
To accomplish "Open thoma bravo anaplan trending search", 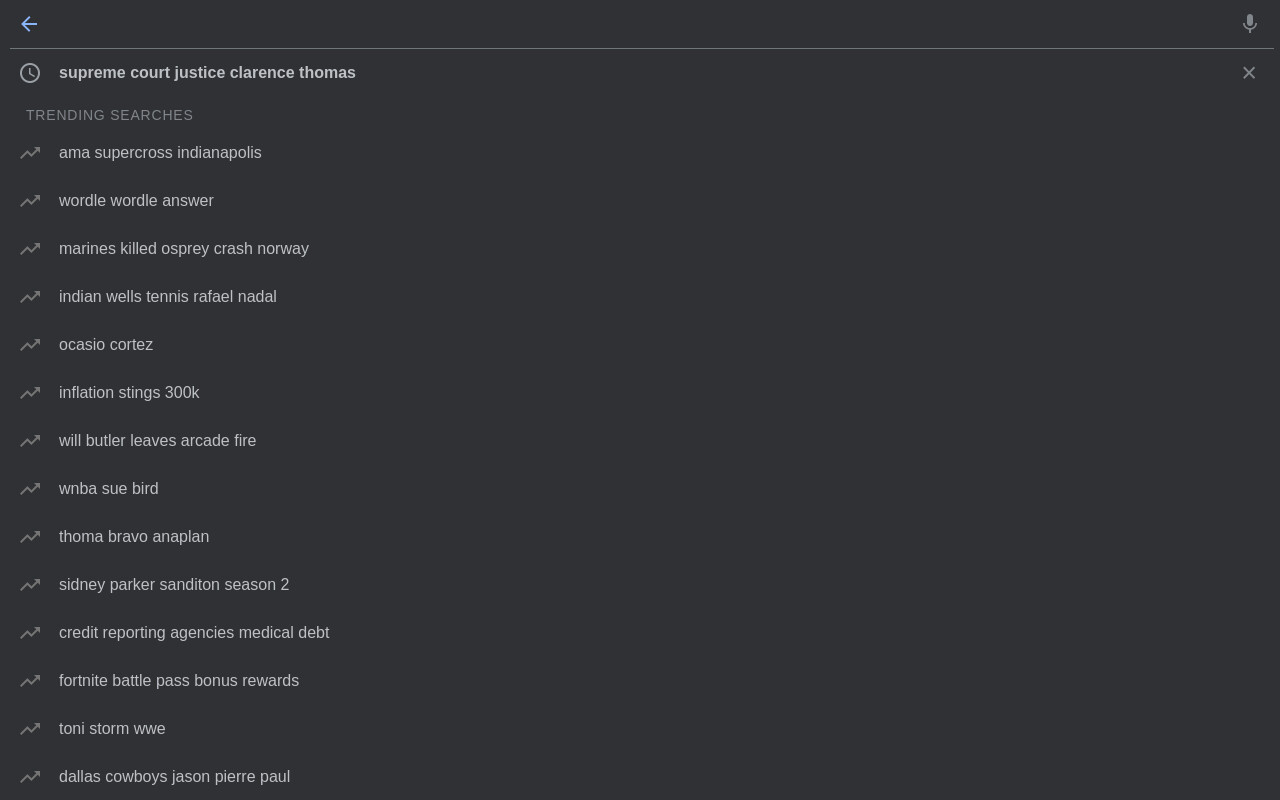I will click(x=640, y=537).
